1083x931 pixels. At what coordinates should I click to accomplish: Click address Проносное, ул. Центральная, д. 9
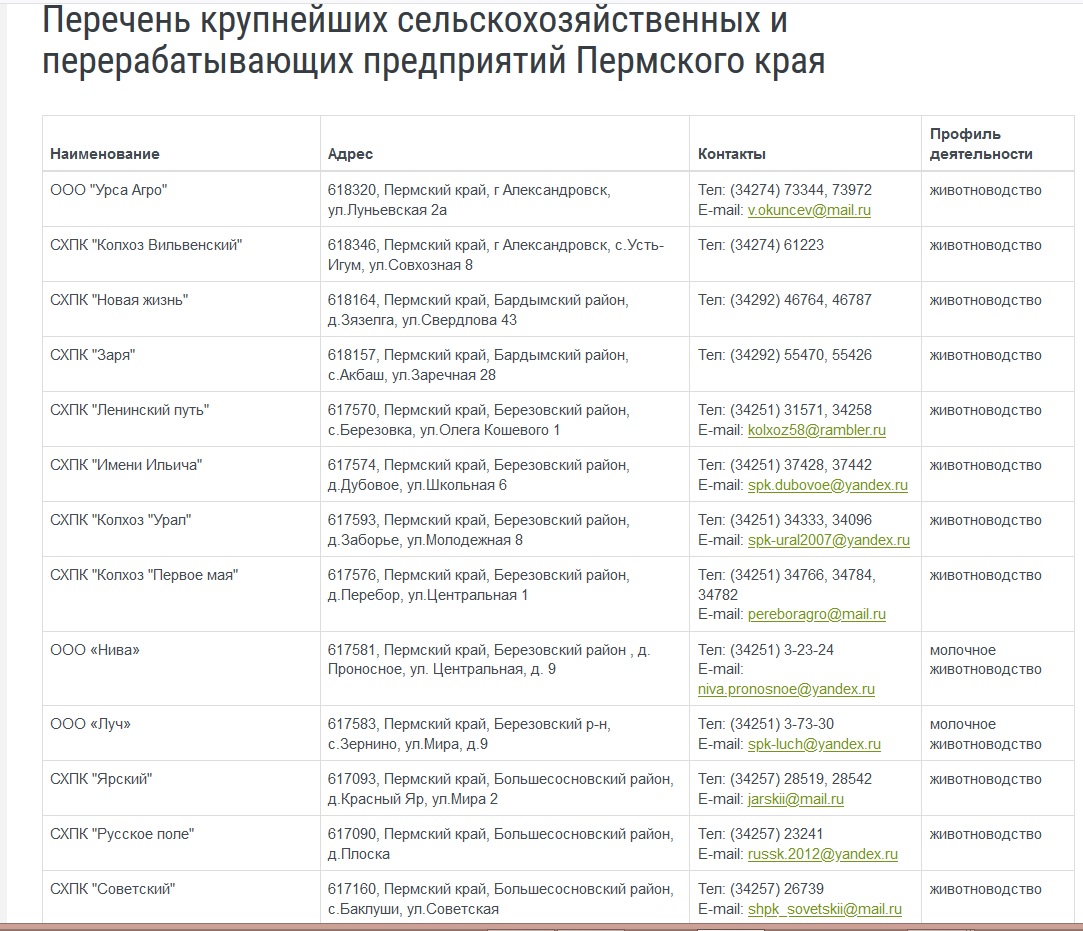pos(488,660)
